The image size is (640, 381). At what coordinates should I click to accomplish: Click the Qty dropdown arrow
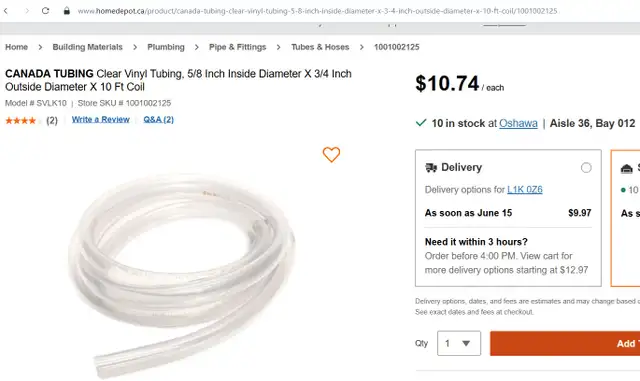[466, 343]
